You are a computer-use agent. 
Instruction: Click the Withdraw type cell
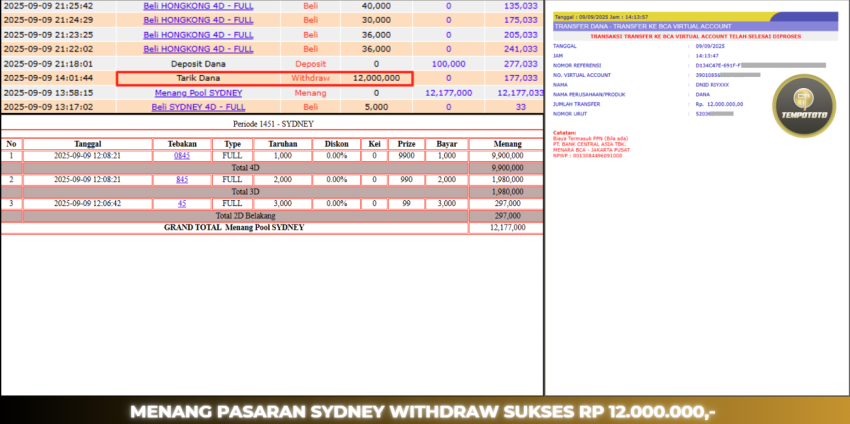pyautogui.click(x=311, y=78)
